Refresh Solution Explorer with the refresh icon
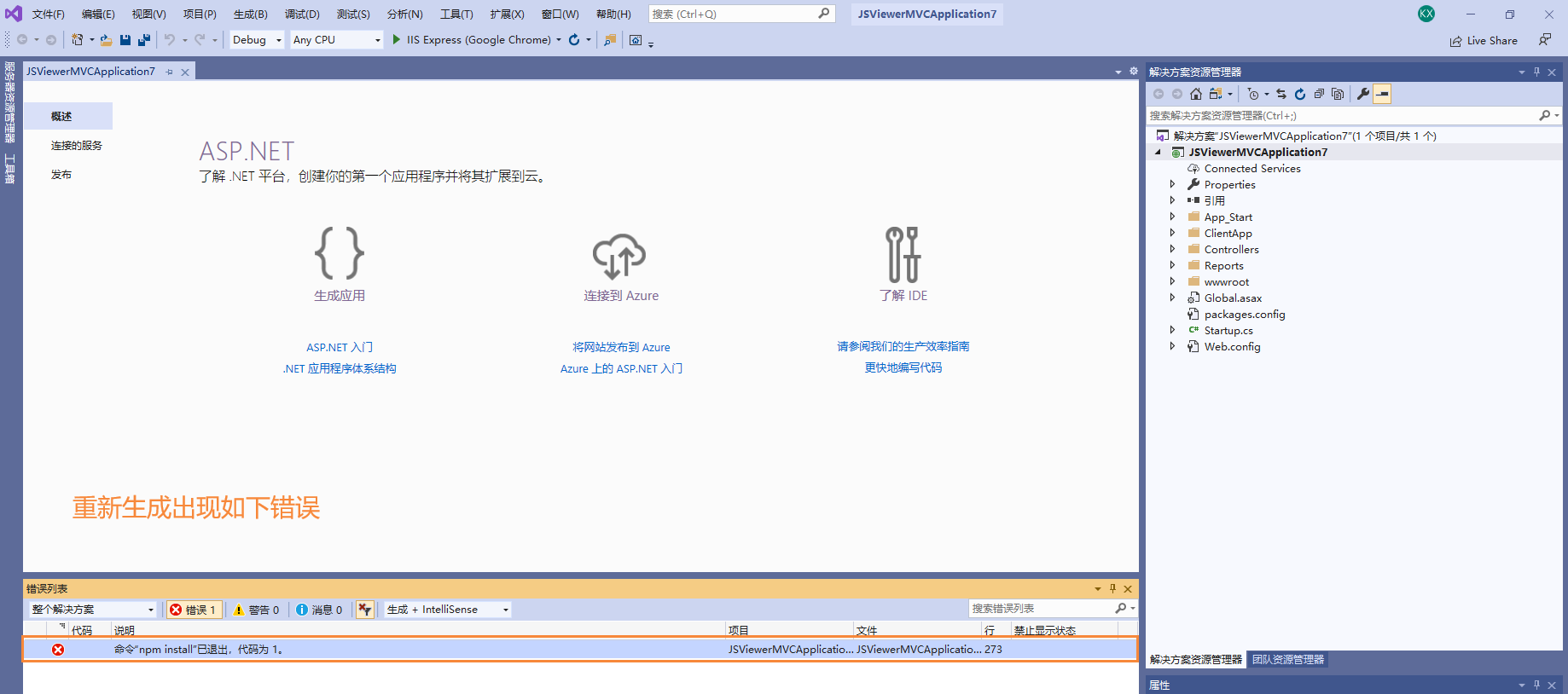 click(1300, 94)
